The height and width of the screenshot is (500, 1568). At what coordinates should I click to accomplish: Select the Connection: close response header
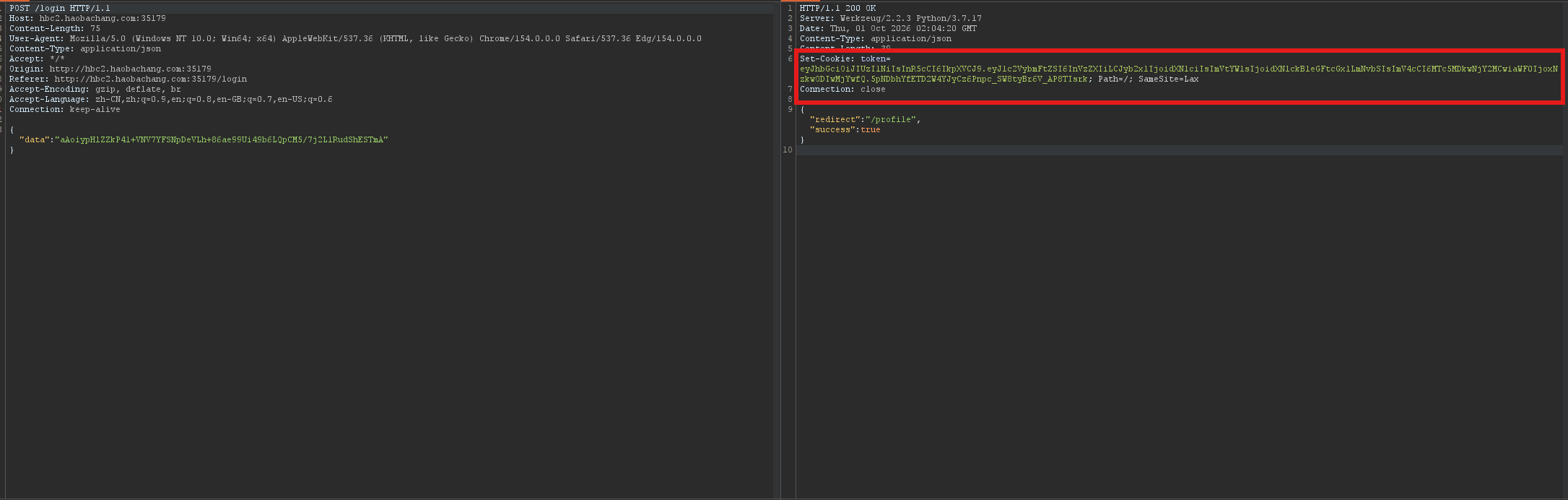(842, 90)
